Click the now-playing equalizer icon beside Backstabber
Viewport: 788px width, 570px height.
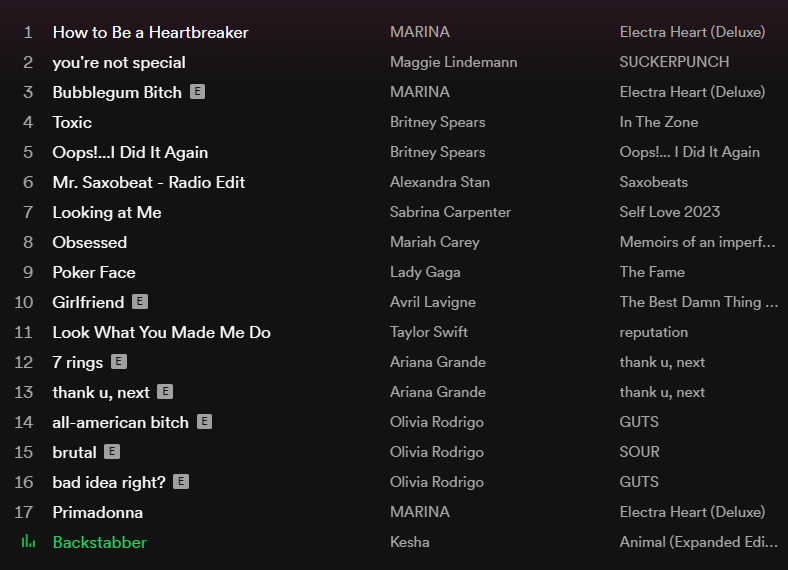click(28, 541)
